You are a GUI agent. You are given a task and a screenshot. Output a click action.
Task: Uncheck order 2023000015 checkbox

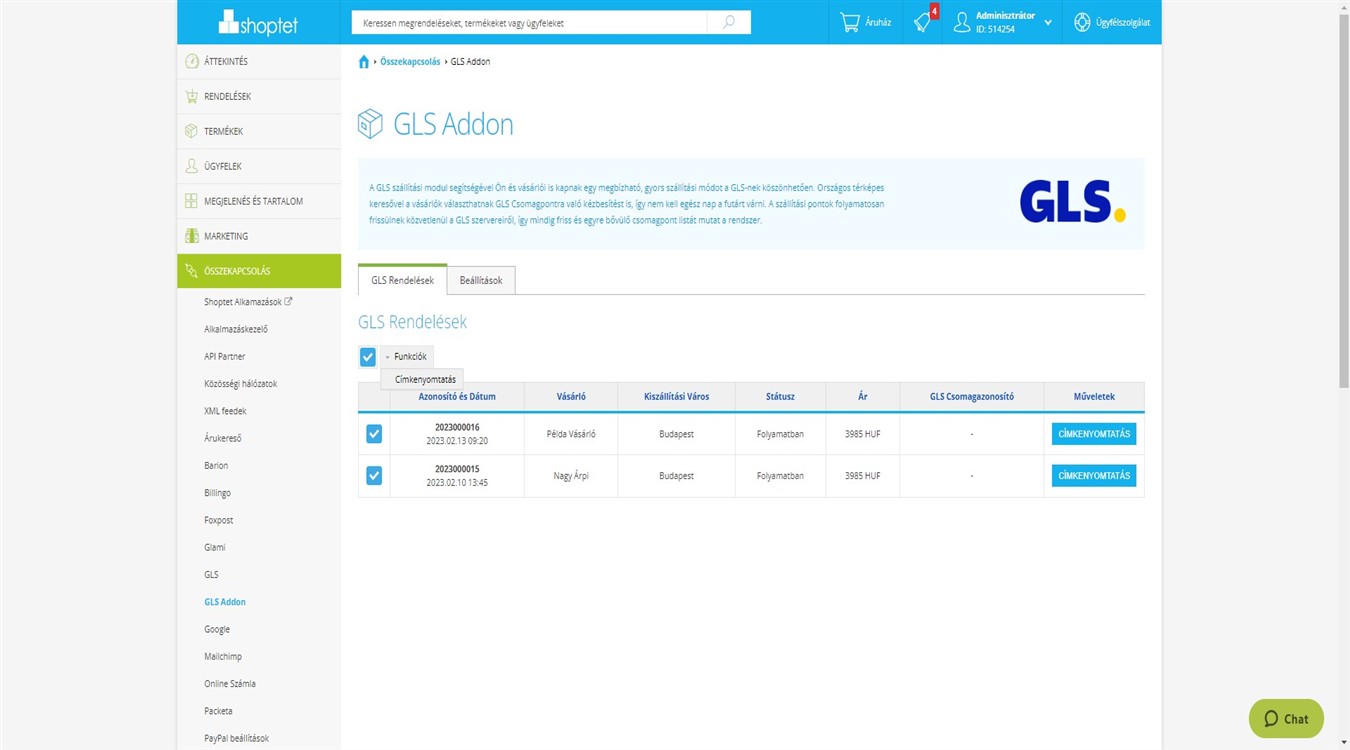[x=374, y=476]
